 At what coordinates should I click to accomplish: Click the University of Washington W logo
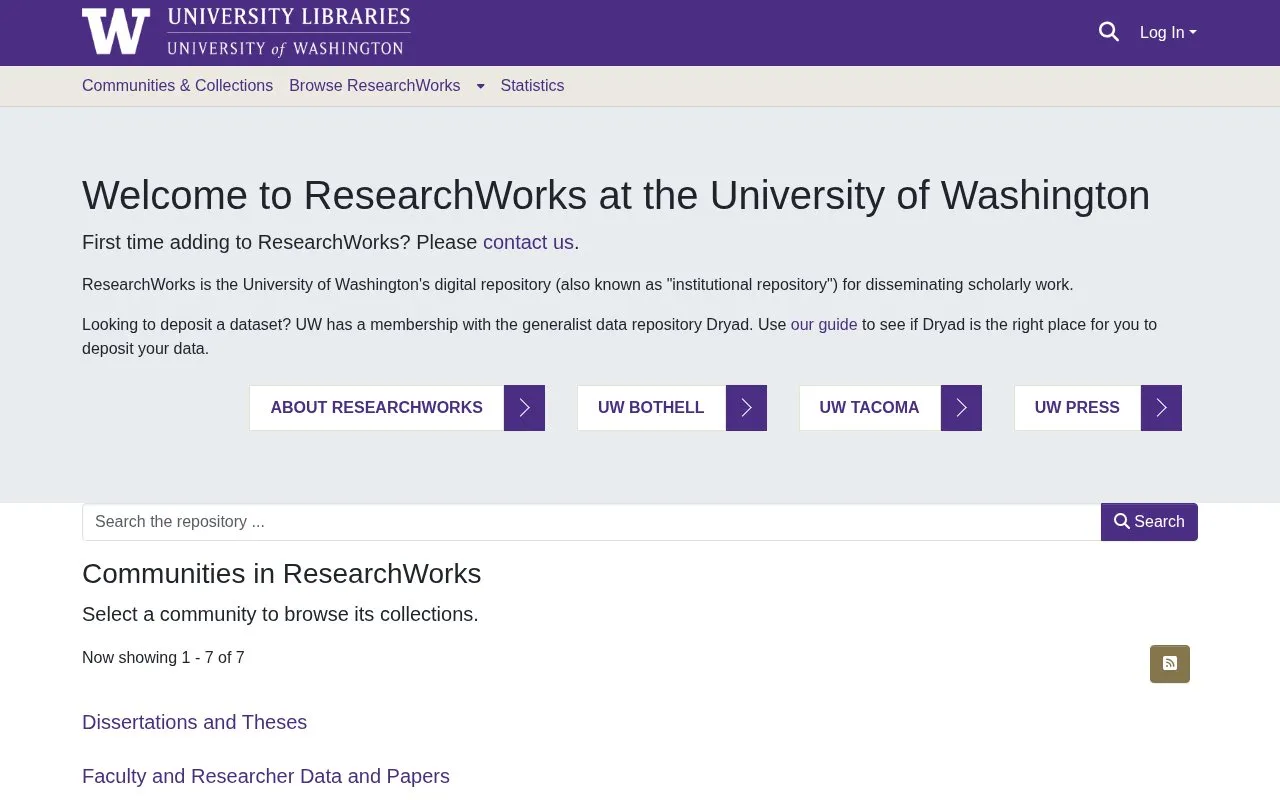pos(116,32)
